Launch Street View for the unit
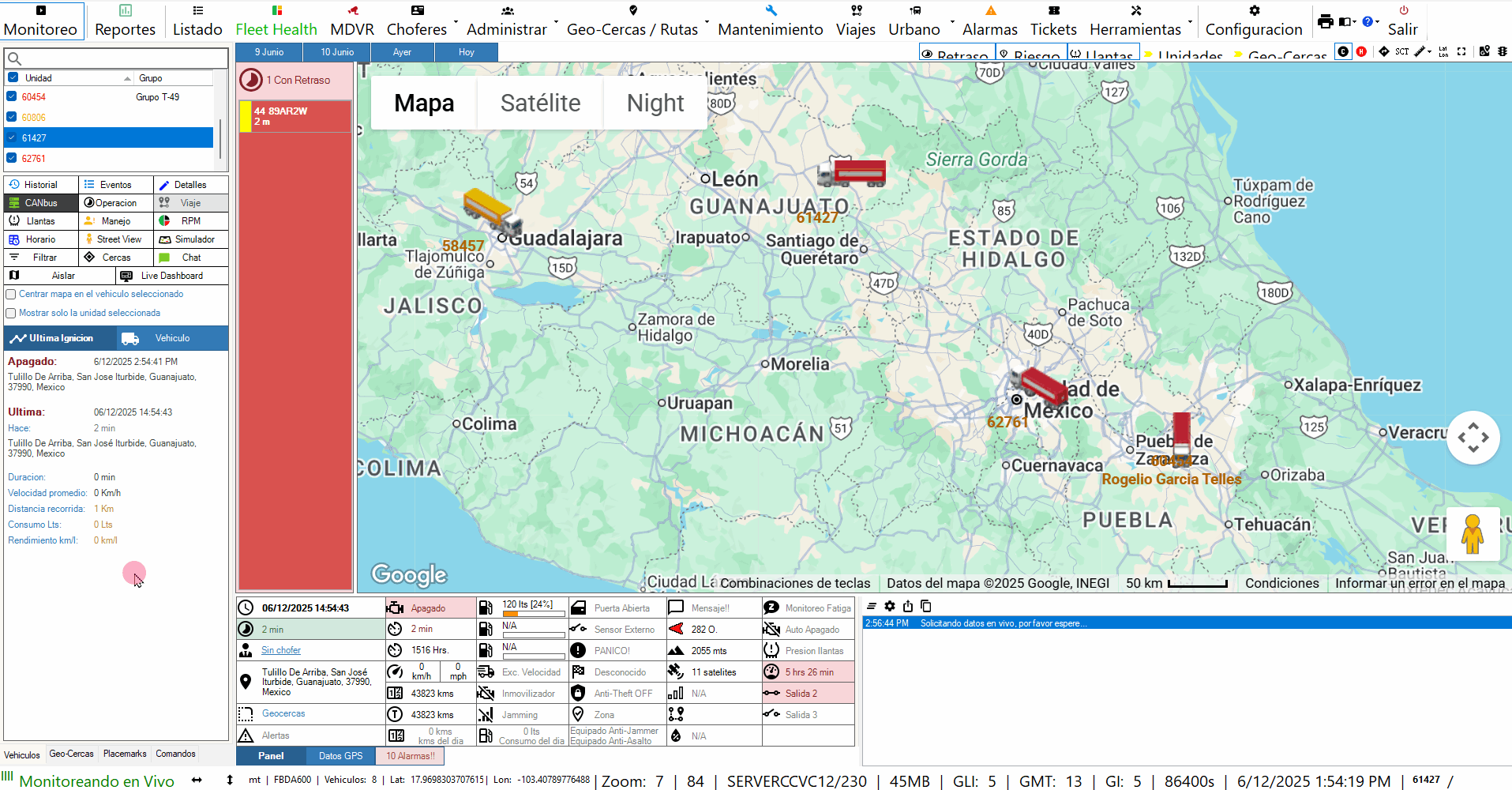This screenshot has width=1512, height=790. coord(116,239)
